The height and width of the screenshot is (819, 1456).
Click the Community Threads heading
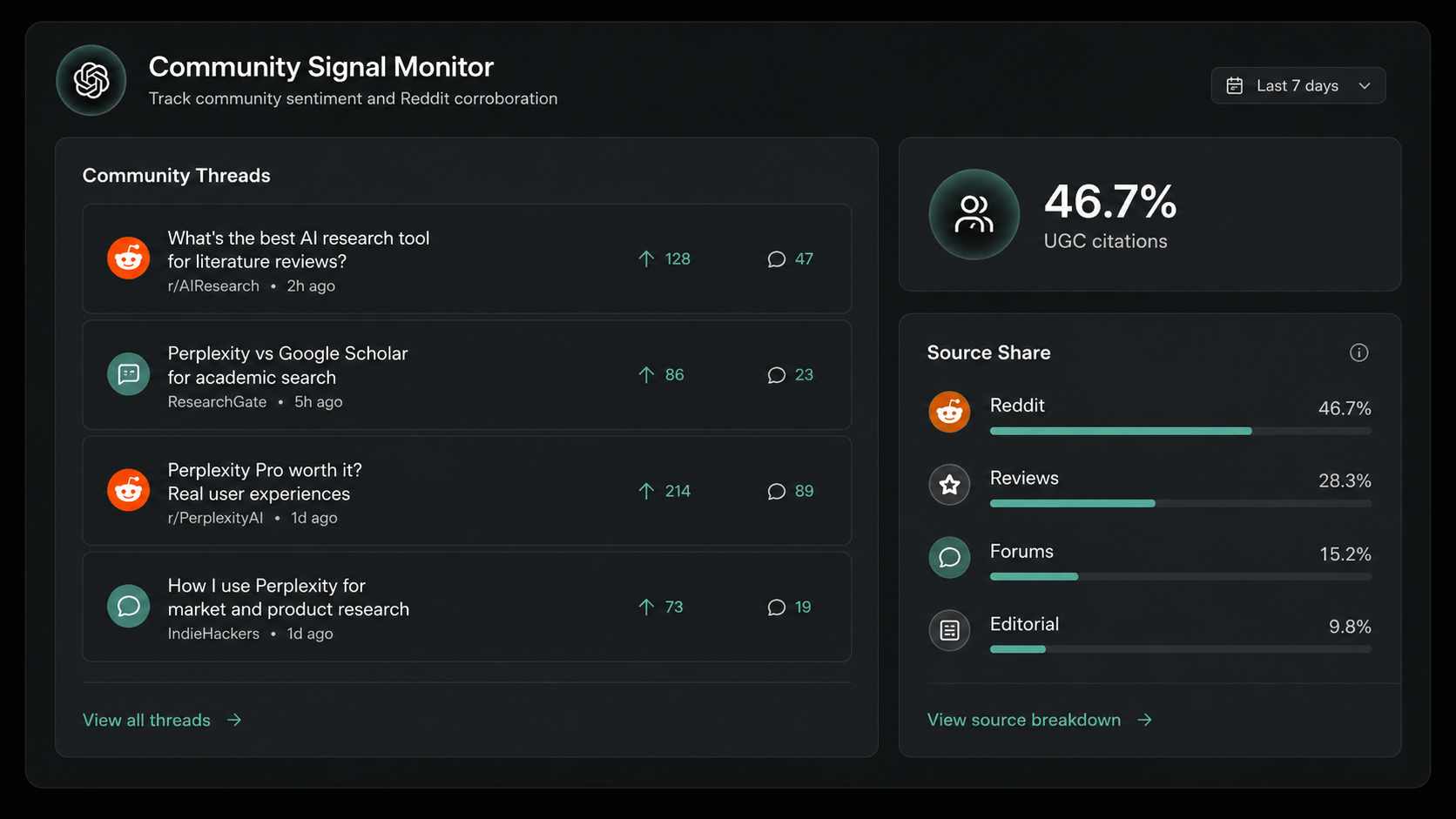[x=177, y=175]
